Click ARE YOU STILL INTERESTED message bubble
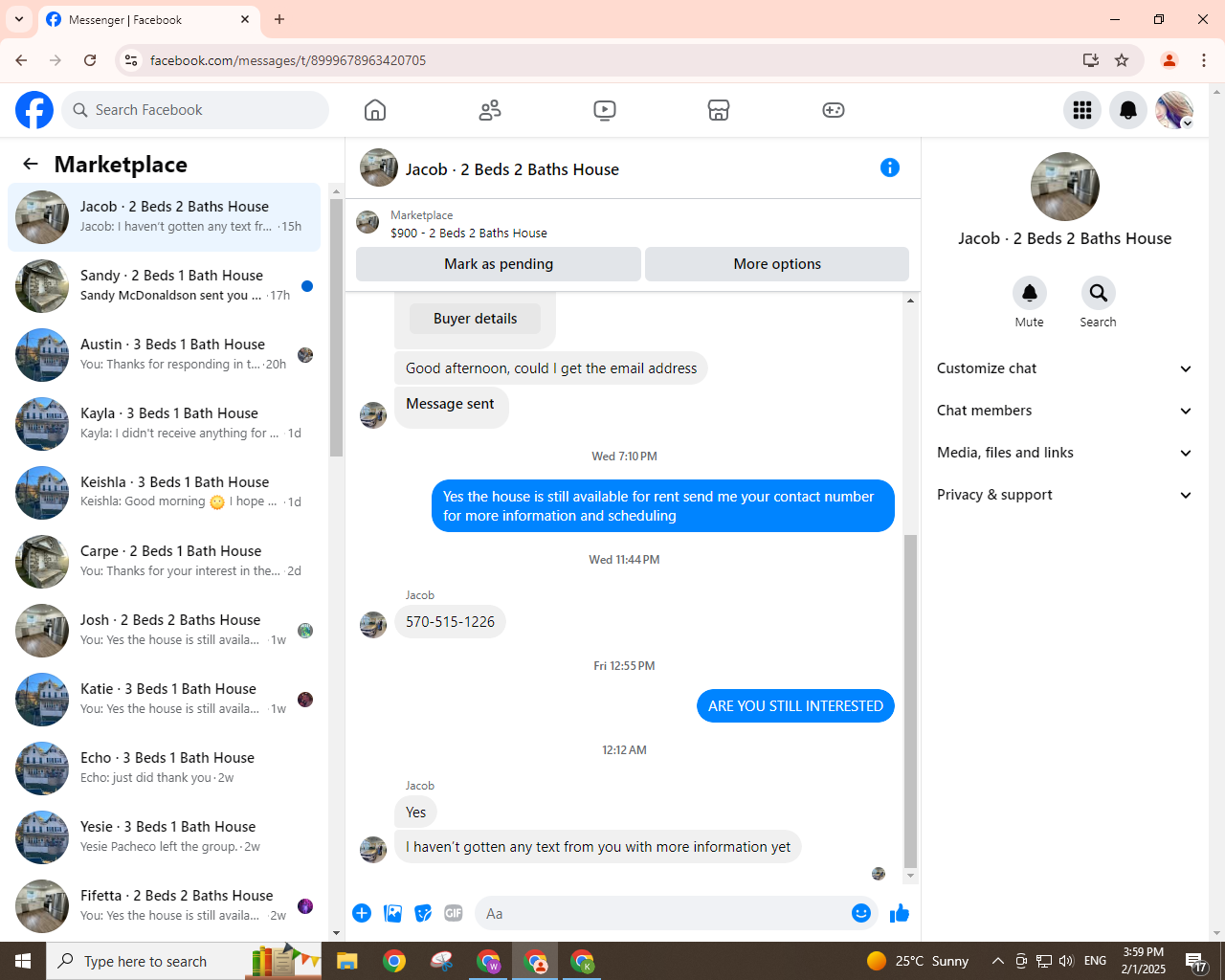This screenshot has width=1225, height=980. pyautogui.click(x=795, y=706)
